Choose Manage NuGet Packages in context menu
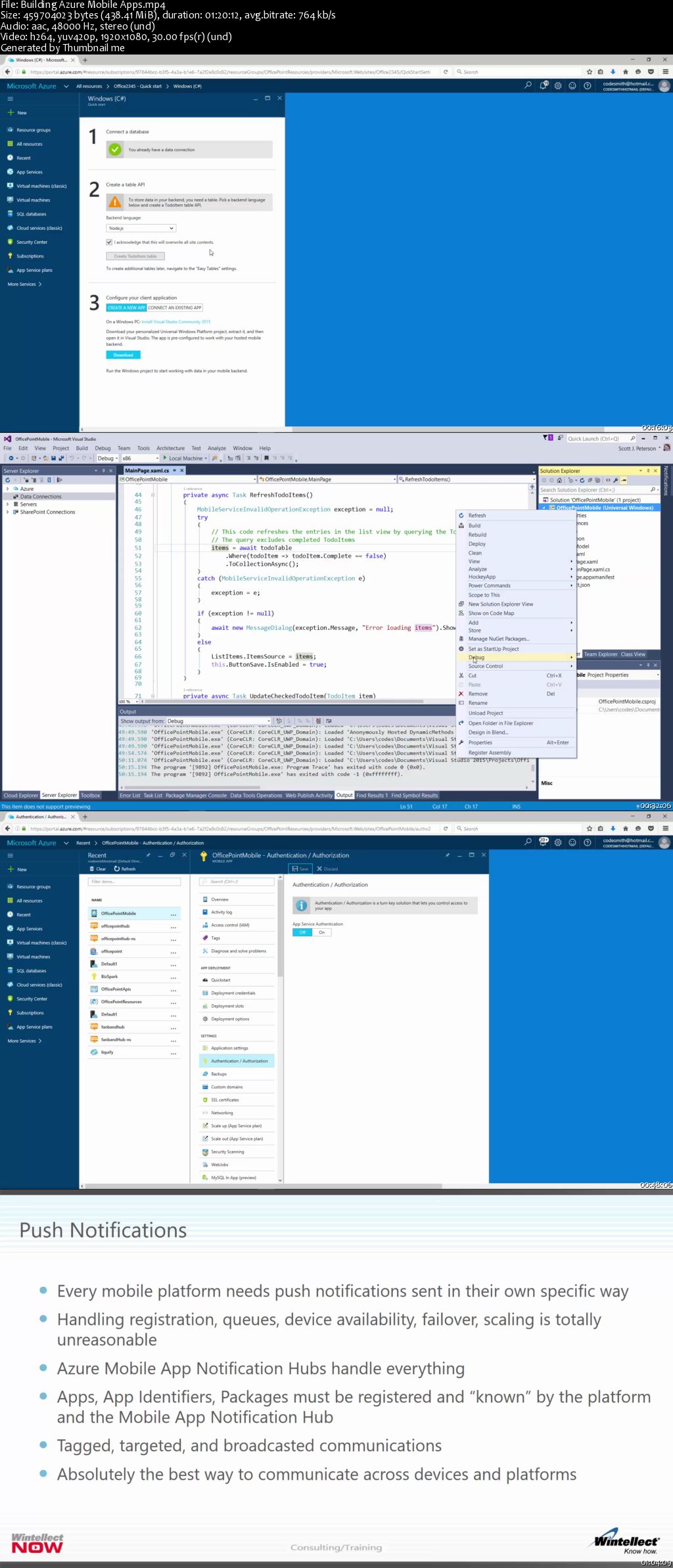673x1568 pixels. [x=499, y=638]
